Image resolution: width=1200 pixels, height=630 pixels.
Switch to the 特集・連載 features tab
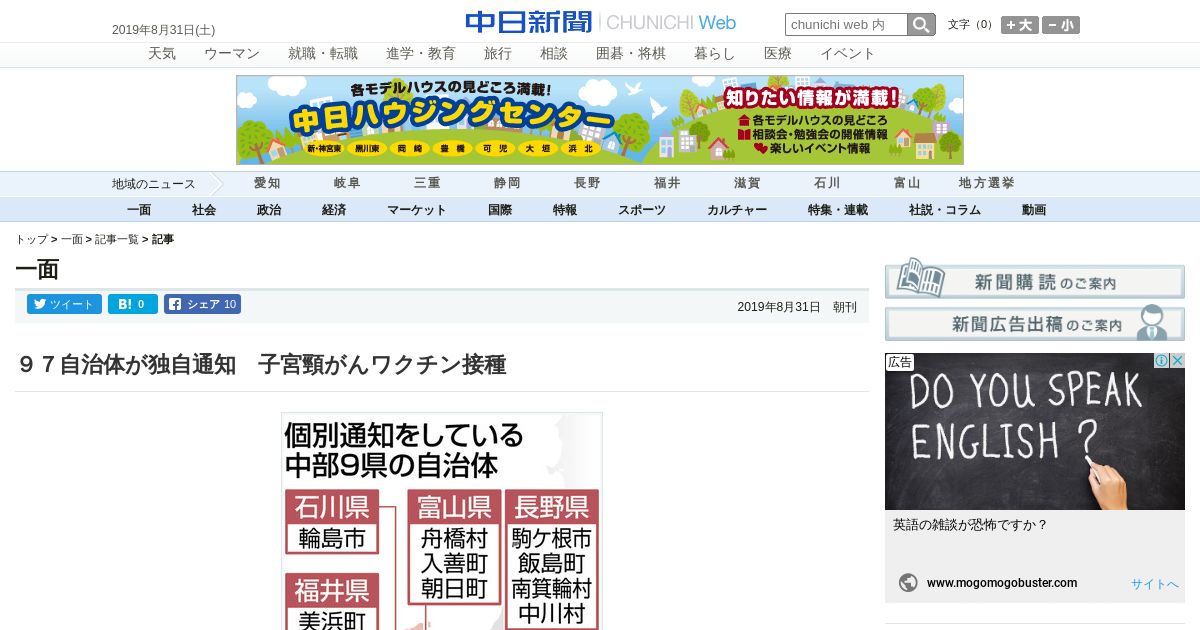click(838, 210)
